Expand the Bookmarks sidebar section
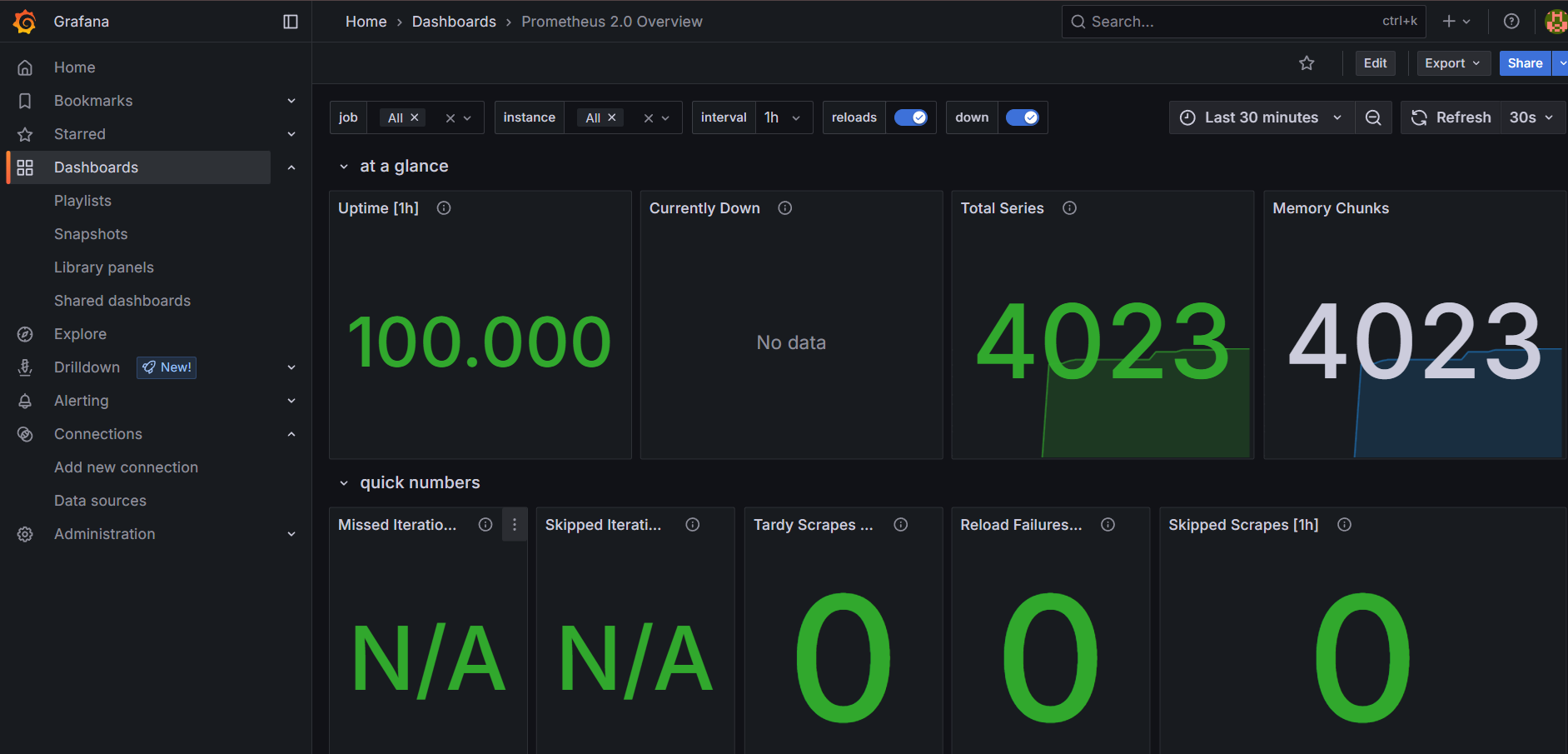The height and width of the screenshot is (754, 1568). (291, 101)
